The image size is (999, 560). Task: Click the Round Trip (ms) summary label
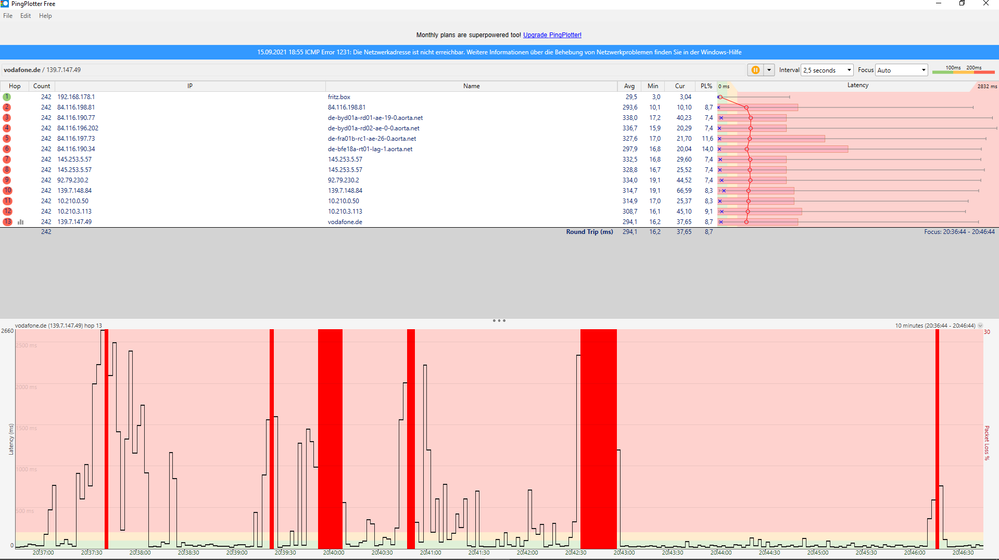[x=589, y=232]
